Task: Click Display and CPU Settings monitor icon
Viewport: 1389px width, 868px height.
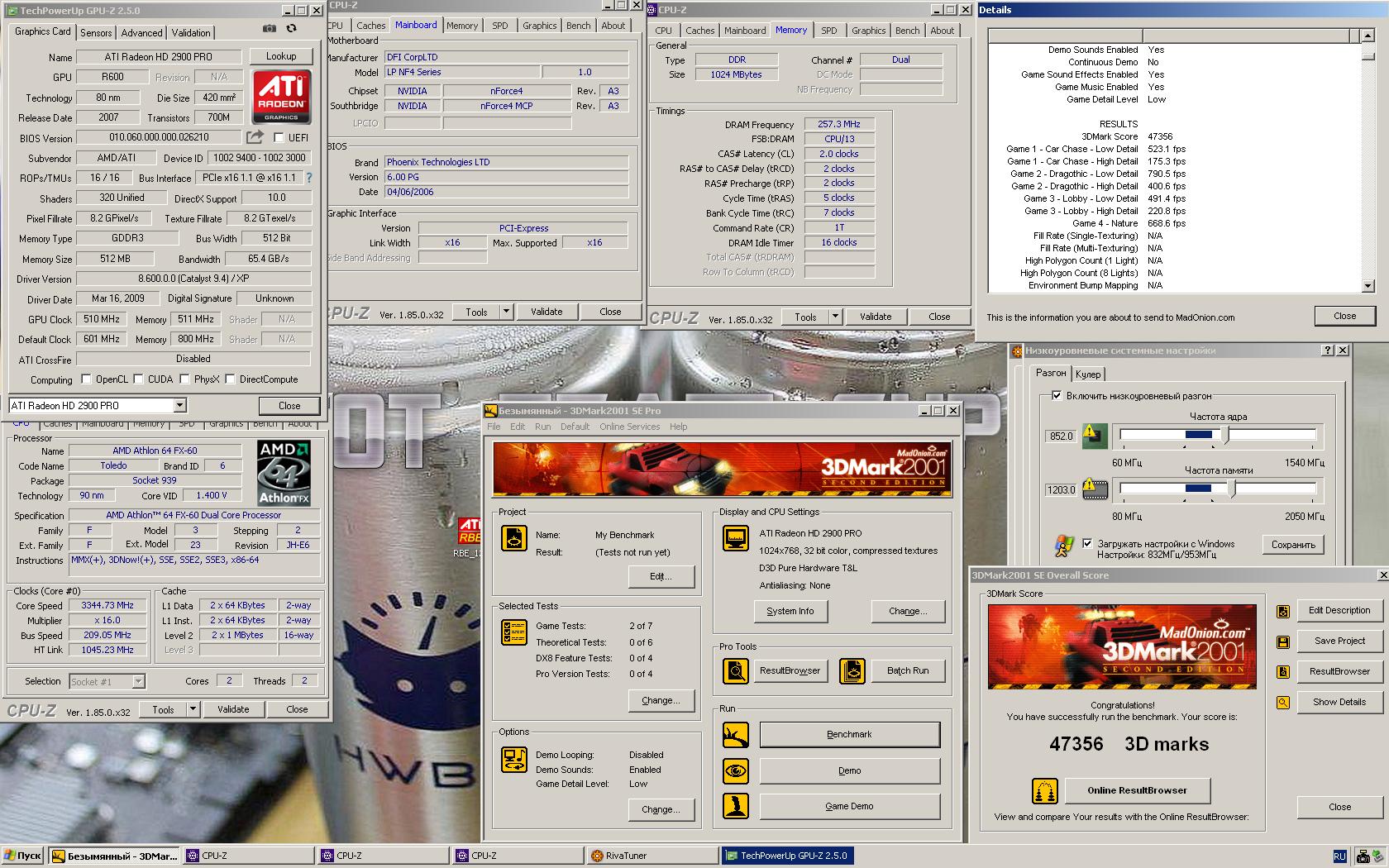Action: [735, 538]
